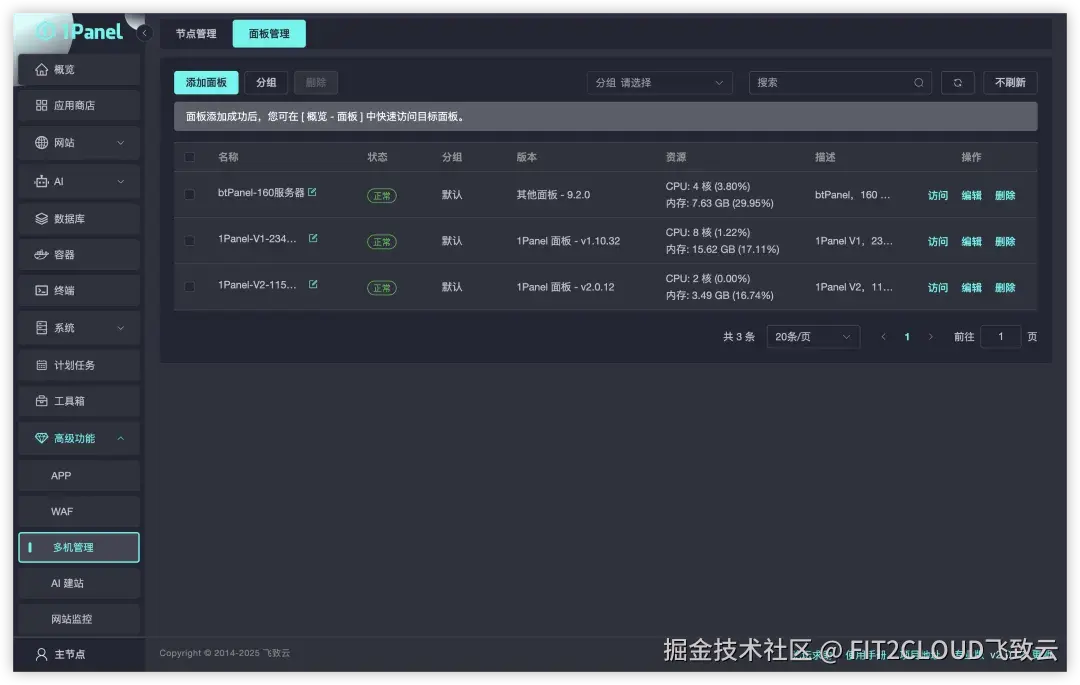This screenshot has height=685, width=1080.
Task: Click the magnifier icon in search box
Action: coord(919,83)
